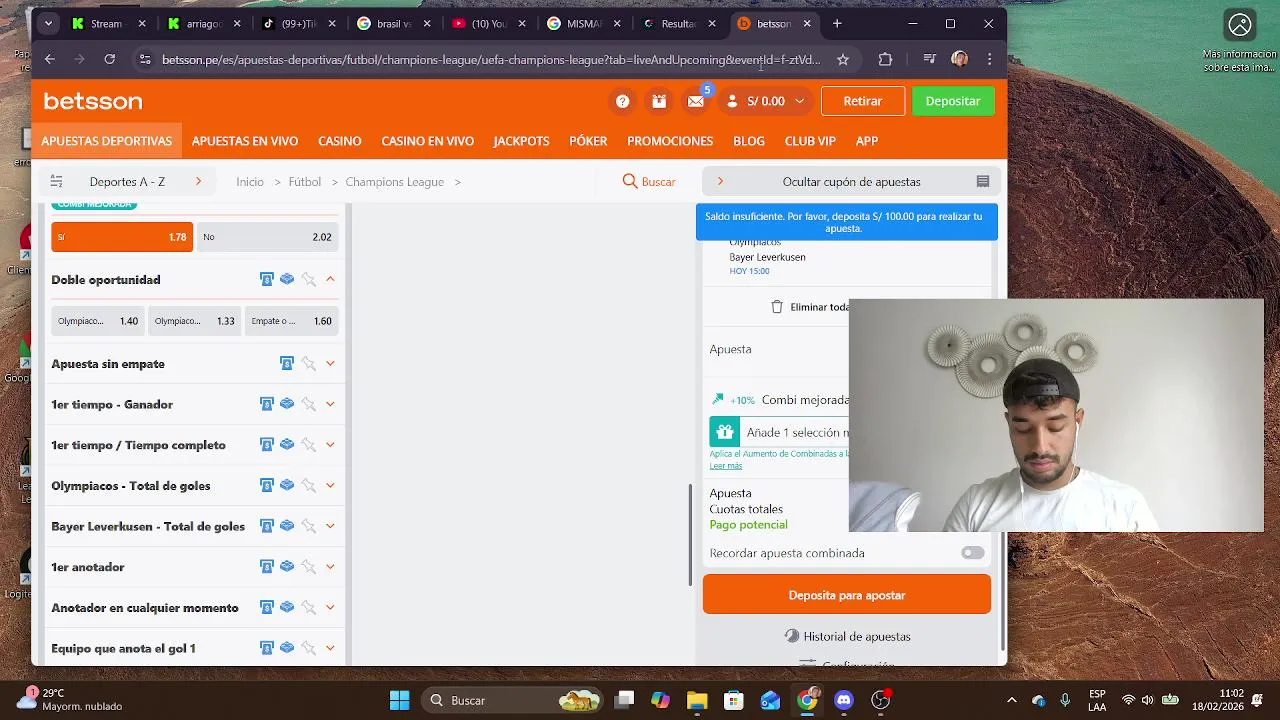1280x720 pixels.
Task: Open the browser extensions puzzle icon
Action: point(885,60)
